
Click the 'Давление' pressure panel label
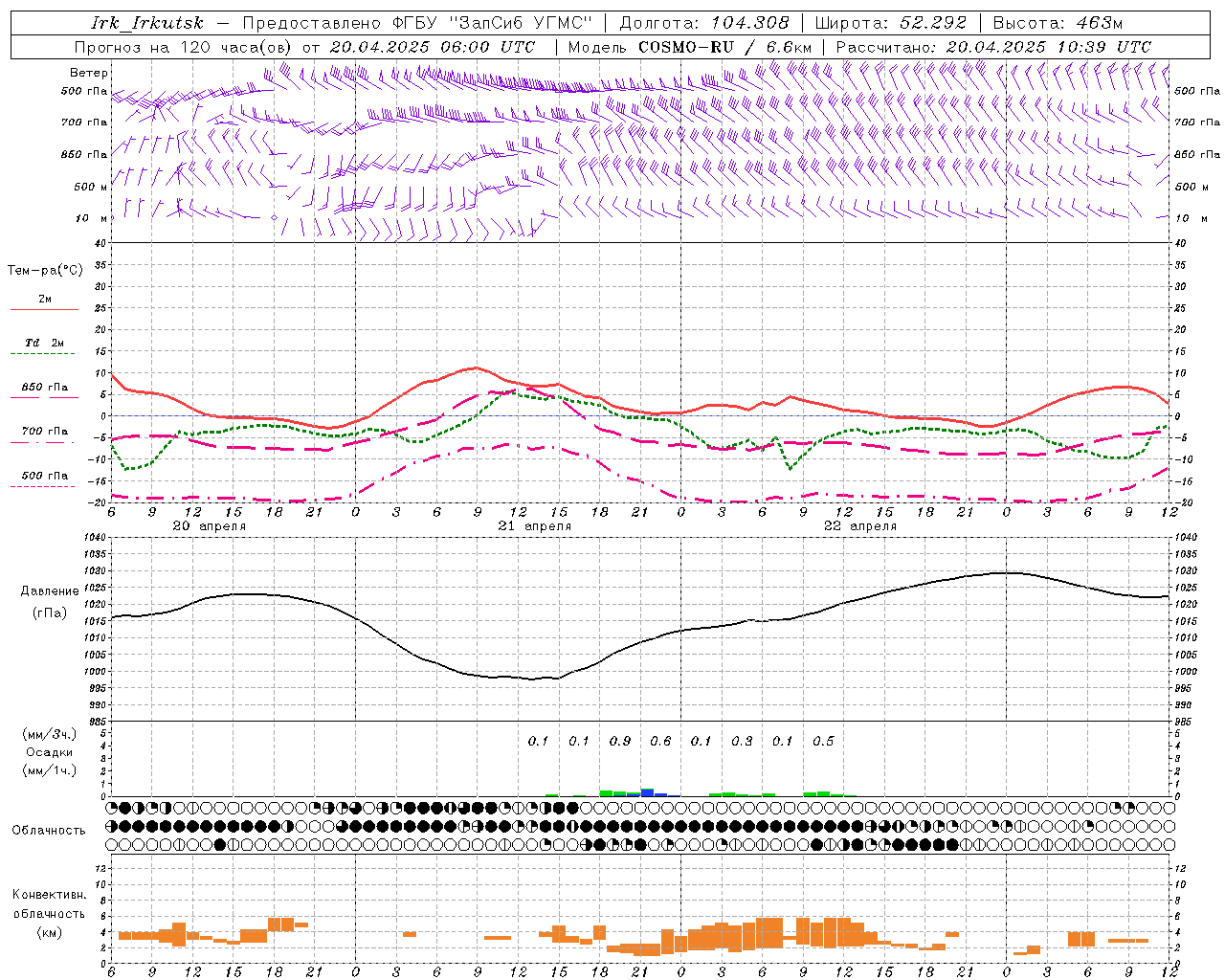pos(50,591)
